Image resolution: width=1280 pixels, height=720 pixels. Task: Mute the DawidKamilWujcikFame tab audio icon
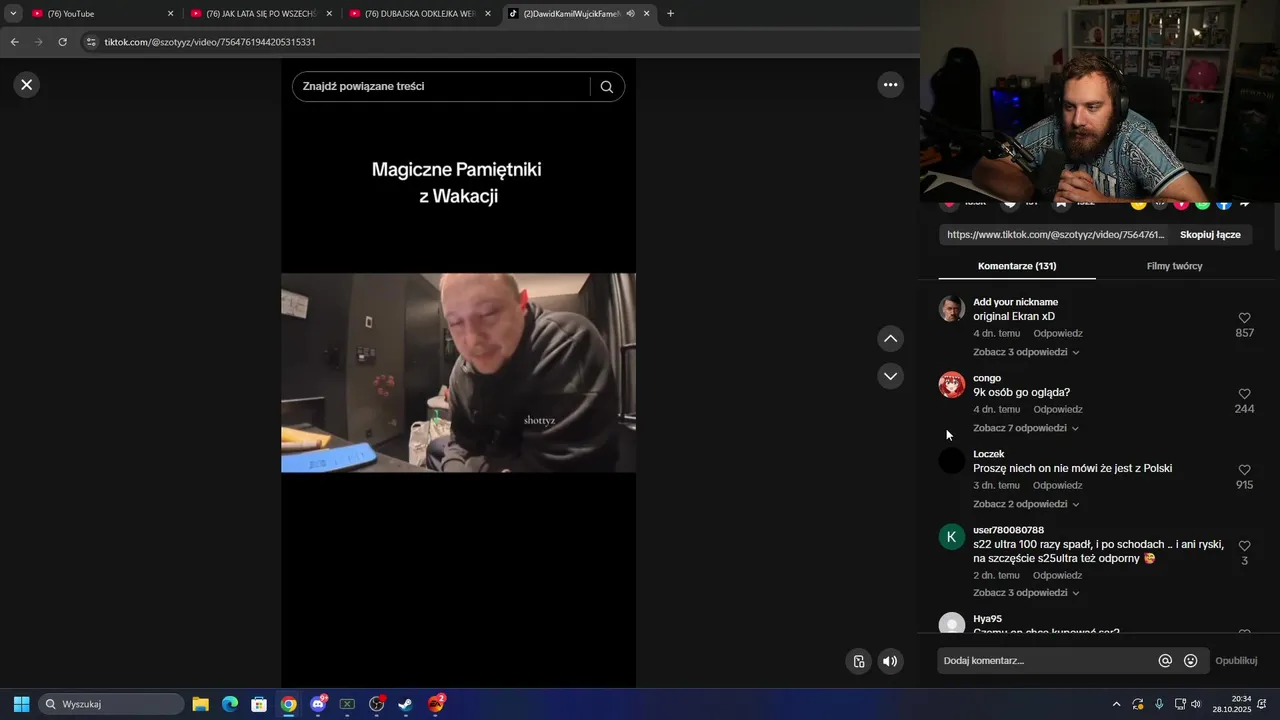[630, 14]
